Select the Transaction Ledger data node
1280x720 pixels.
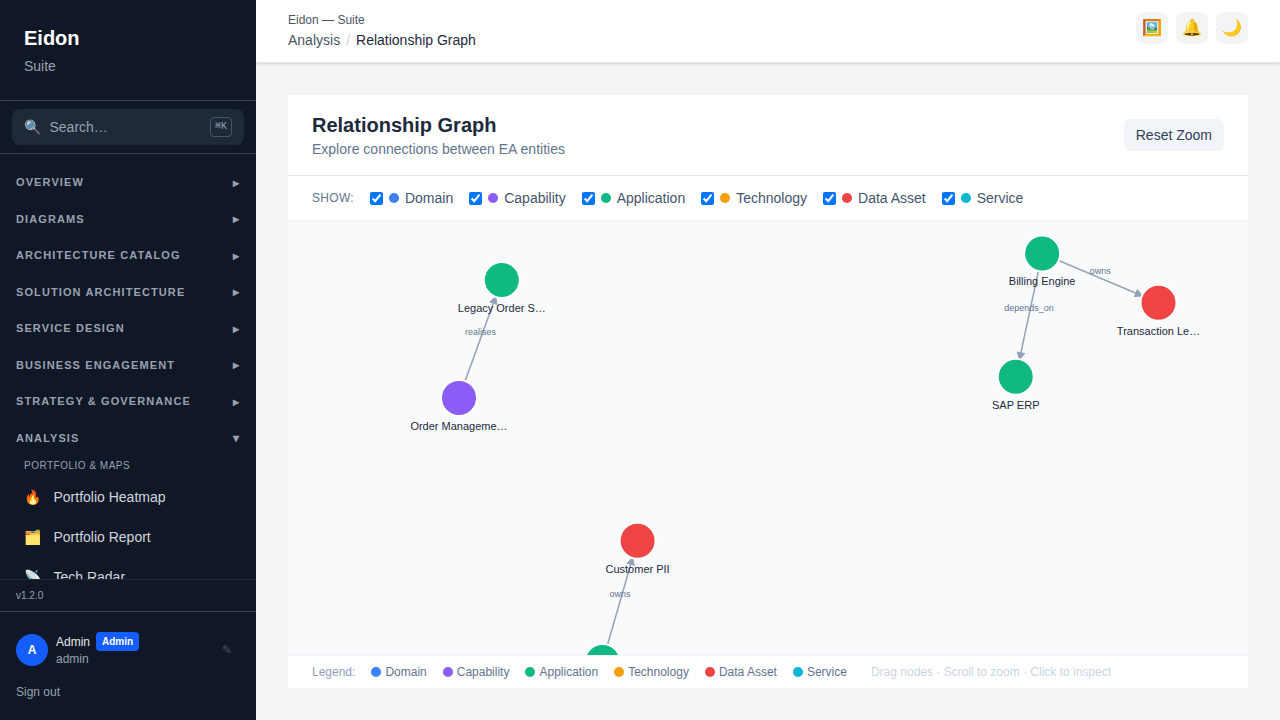point(1158,302)
